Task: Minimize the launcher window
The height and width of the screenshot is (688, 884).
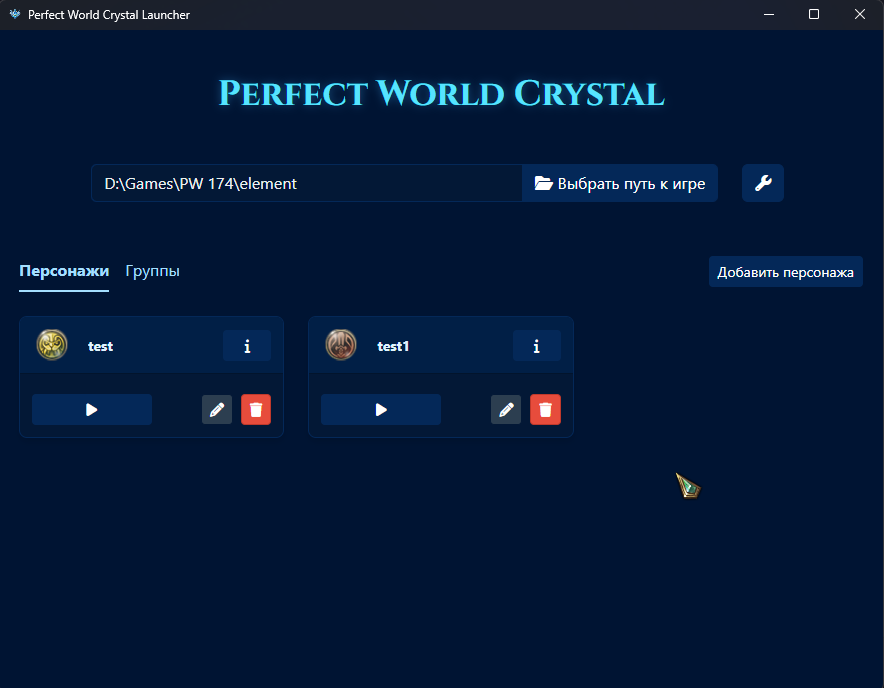Action: click(x=769, y=15)
